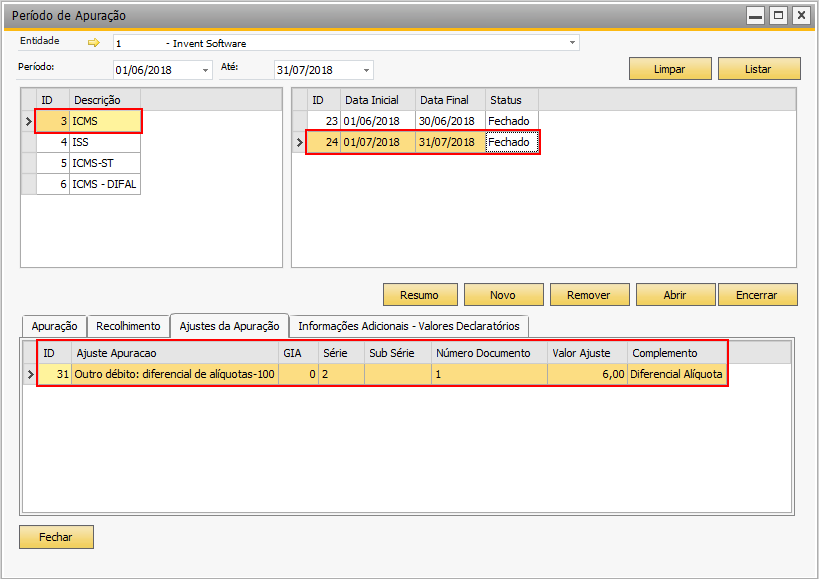This screenshot has height=579, width=819.
Task: Click Valor Ajuste cell 6,00
Action: point(587,374)
